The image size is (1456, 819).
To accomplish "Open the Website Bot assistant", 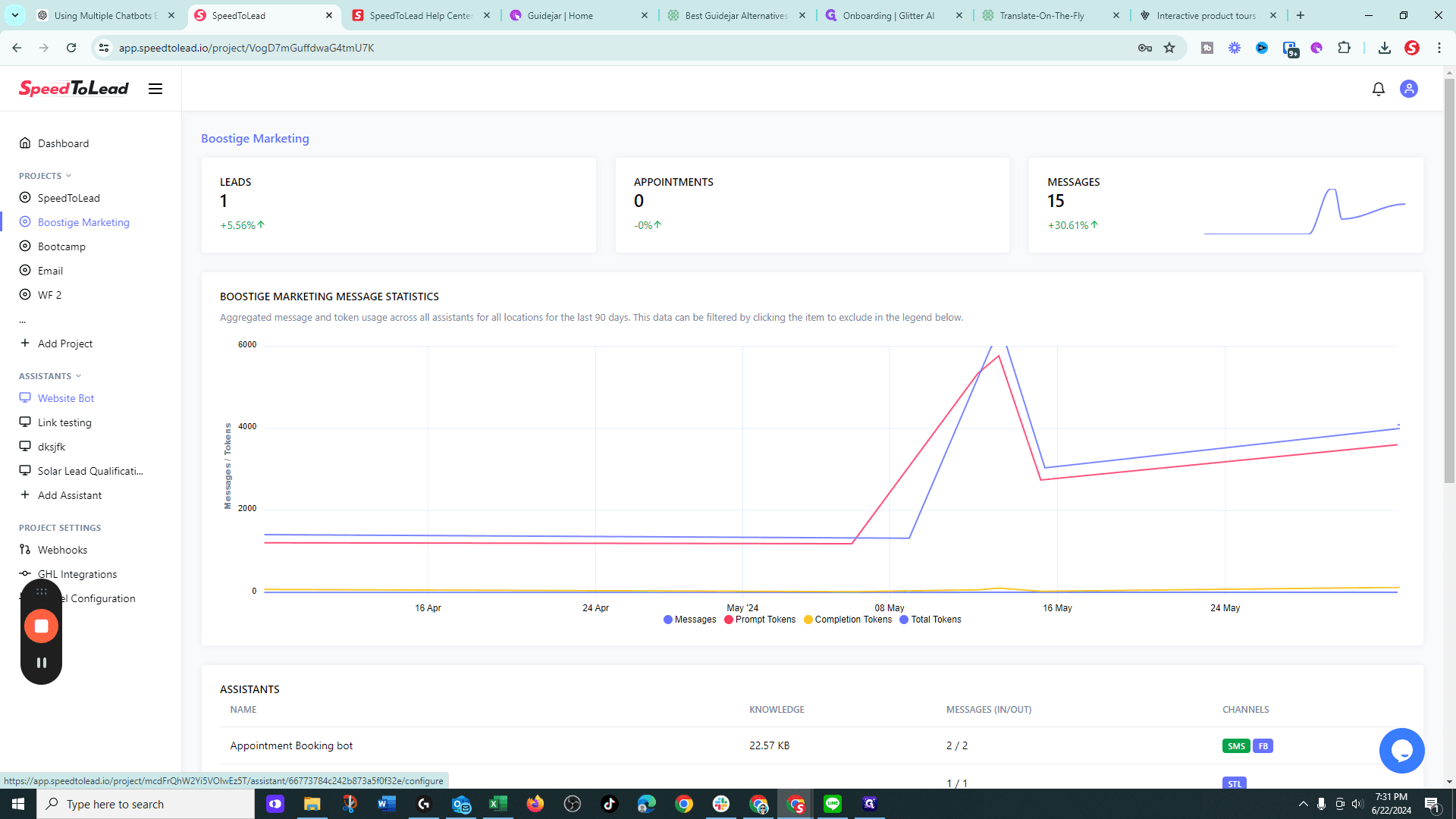I will click(66, 398).
